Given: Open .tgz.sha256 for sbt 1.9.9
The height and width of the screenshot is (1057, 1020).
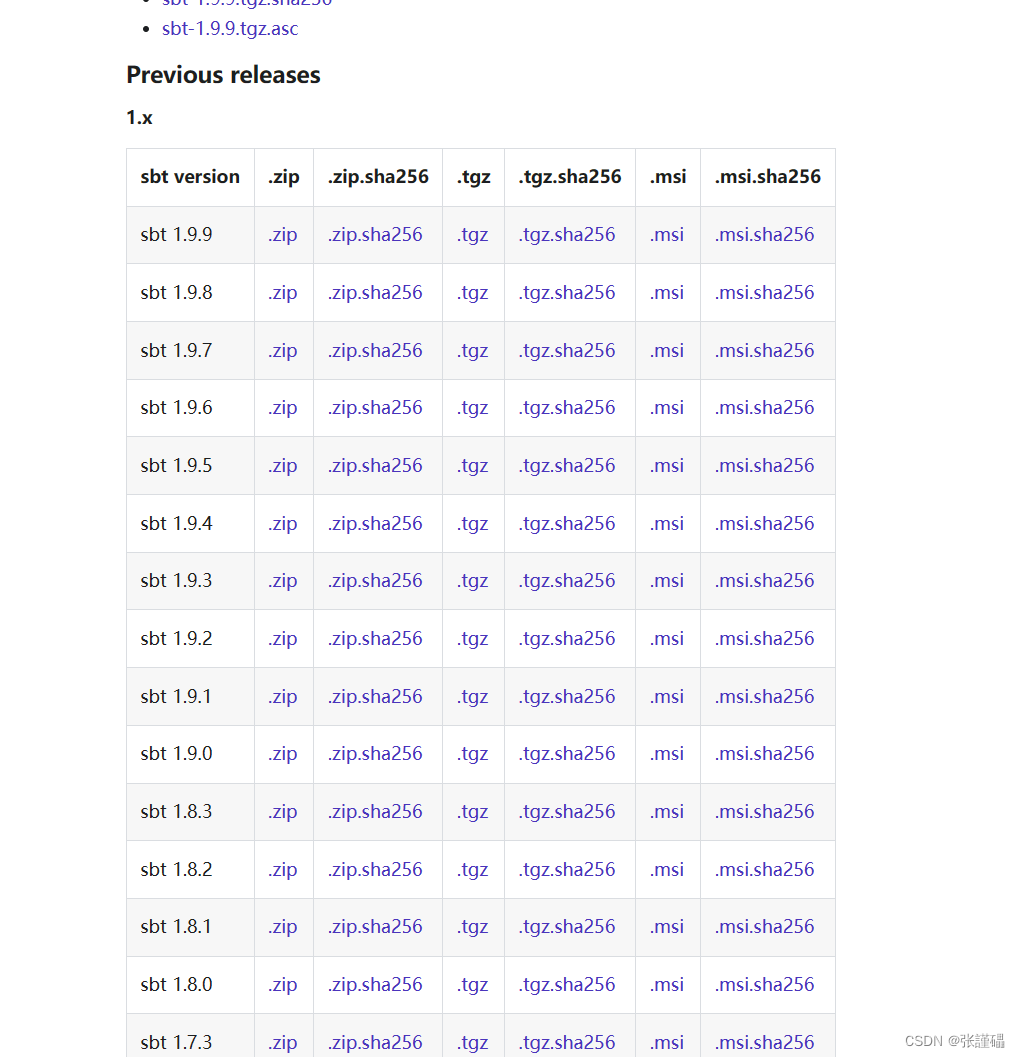Looking at the screenshot, I should (567, 235).
